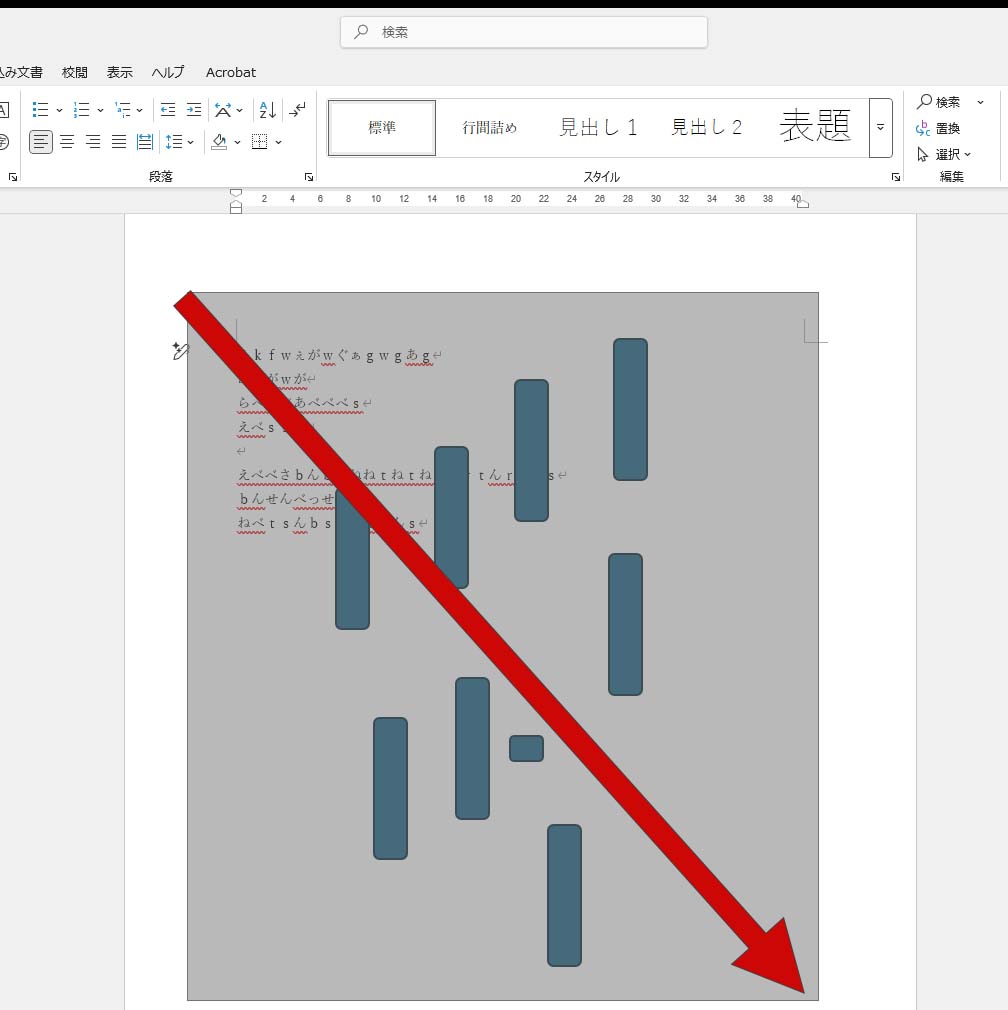Image resolution: width=1008 pixels, height=1010 pixels.
Task: Apply the 見出し 1 style
Action: tap(598, 128)
